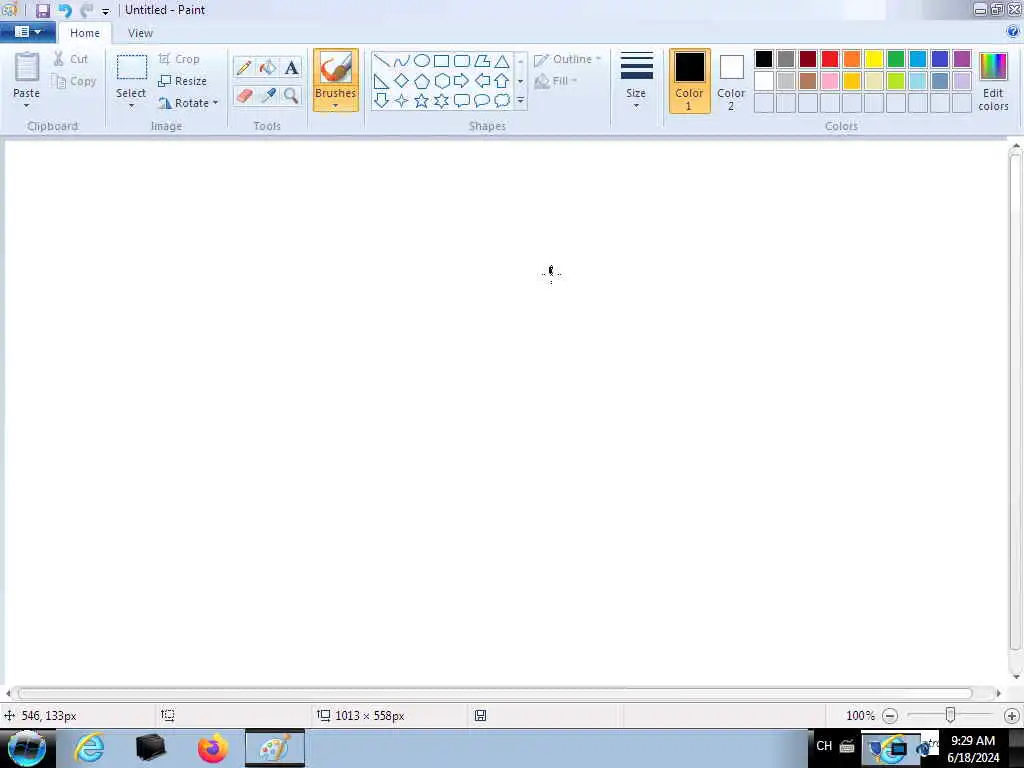Open the Size dropdown
Image resolution: width=1024 pixels, height=768 pixels.
coord(636,80)
